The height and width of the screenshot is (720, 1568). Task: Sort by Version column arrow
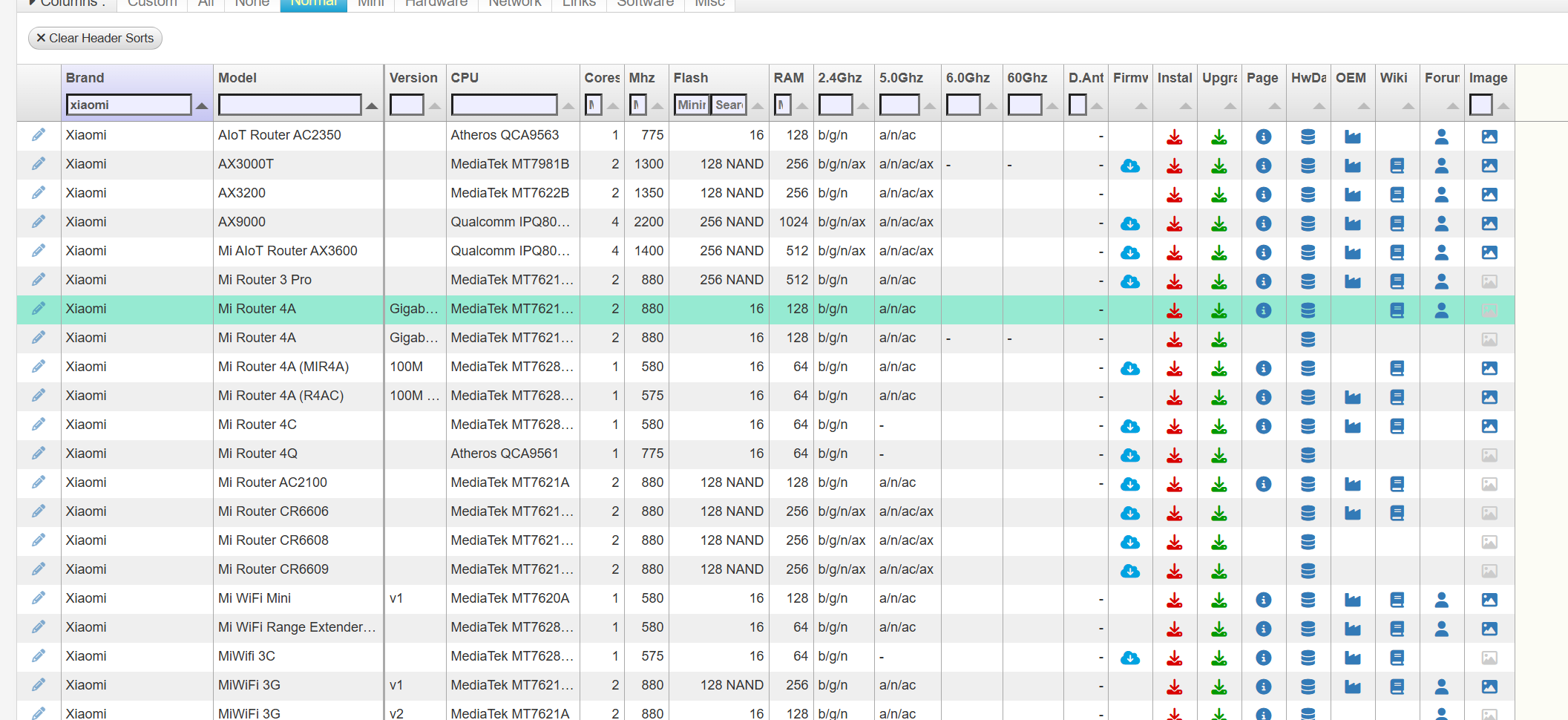[x=435, y=106]
